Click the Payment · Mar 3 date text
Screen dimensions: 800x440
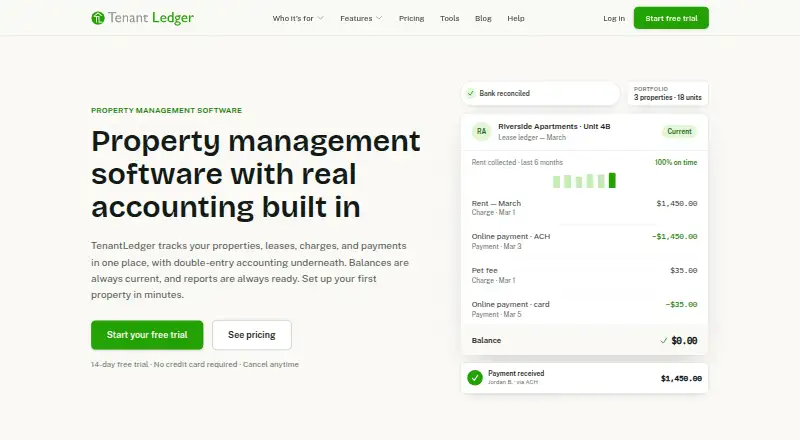click(496, 247)
